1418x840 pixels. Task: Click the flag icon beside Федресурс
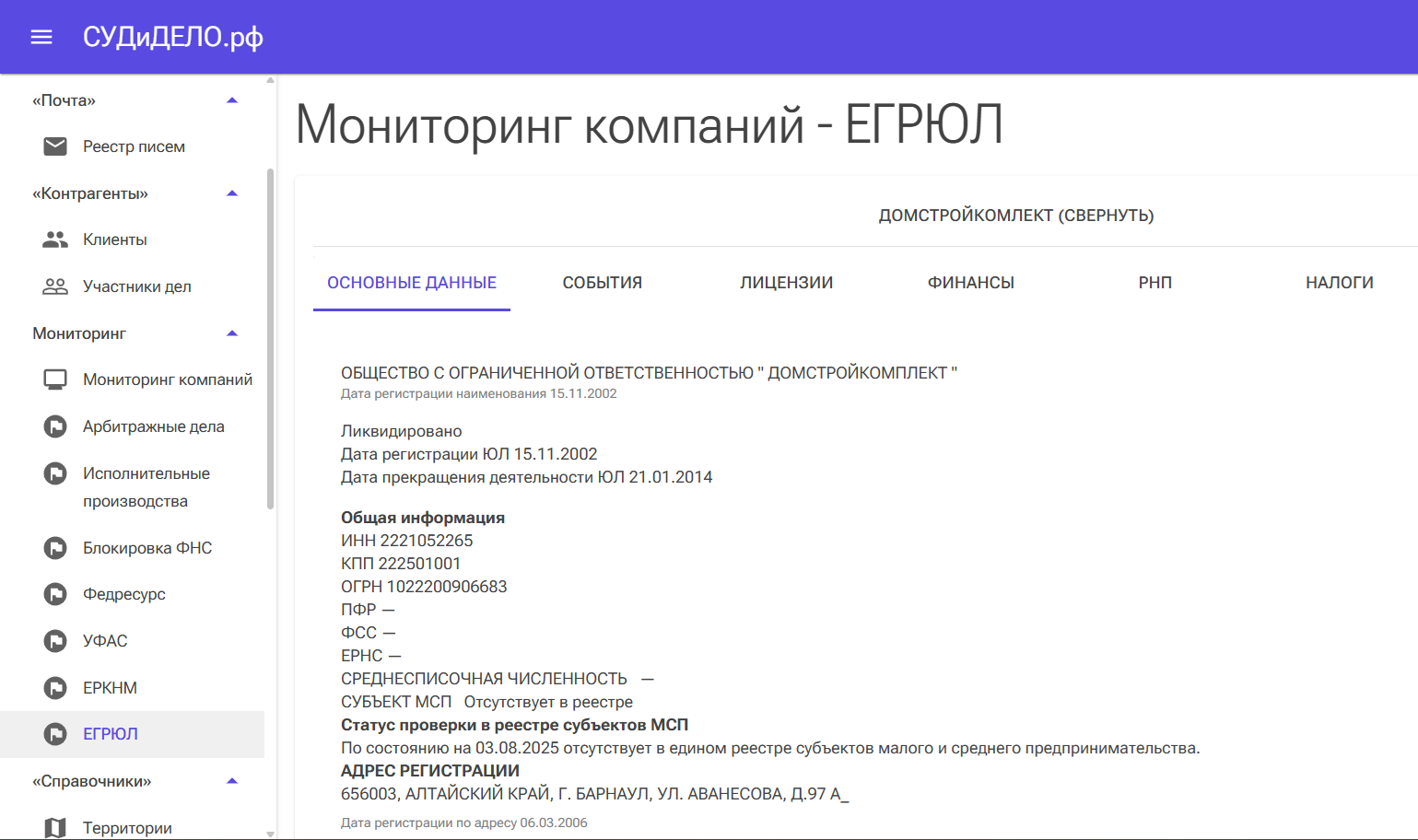point(55,594)
